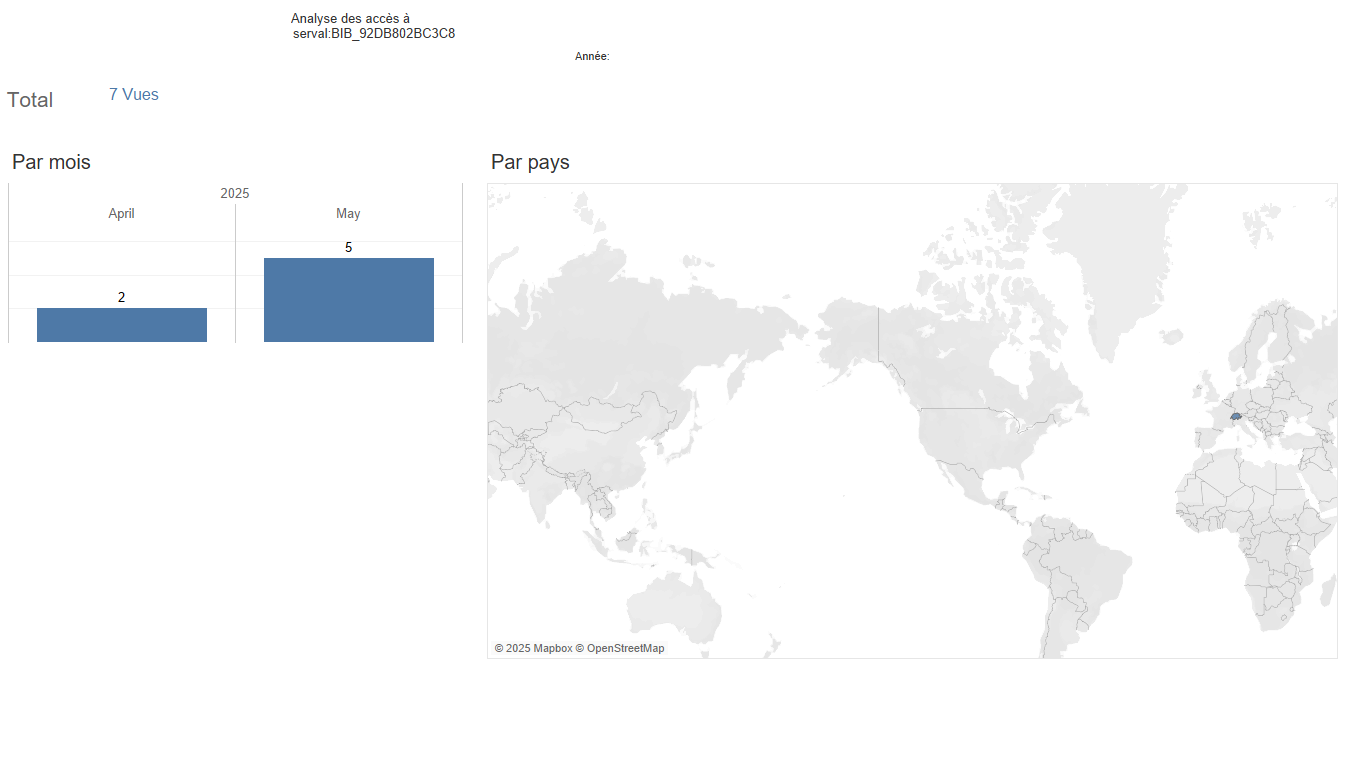
Task: Click the April bar showing 2 views
Action: [122, 325]
